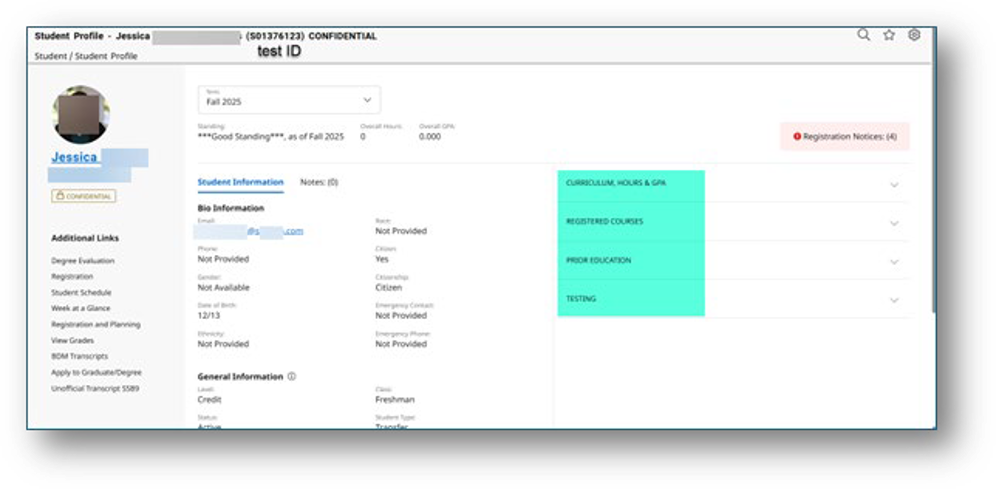This screenshot has width=999, height=492.
Task: Expand the Testing section
Action: click(x=734, y=299)
